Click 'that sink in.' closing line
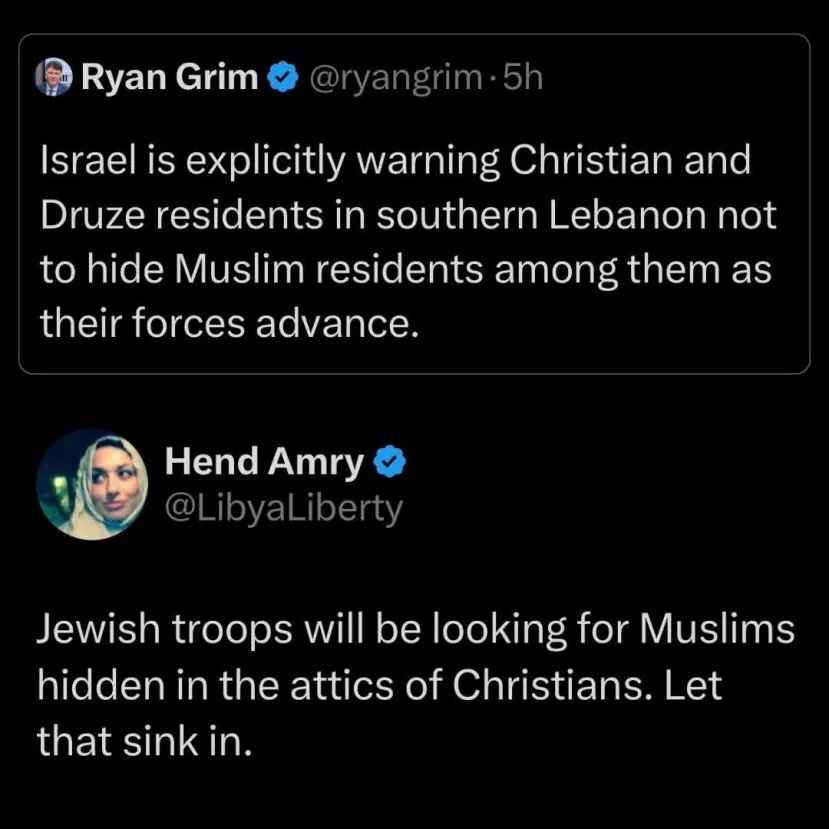 tap(144, 740)
